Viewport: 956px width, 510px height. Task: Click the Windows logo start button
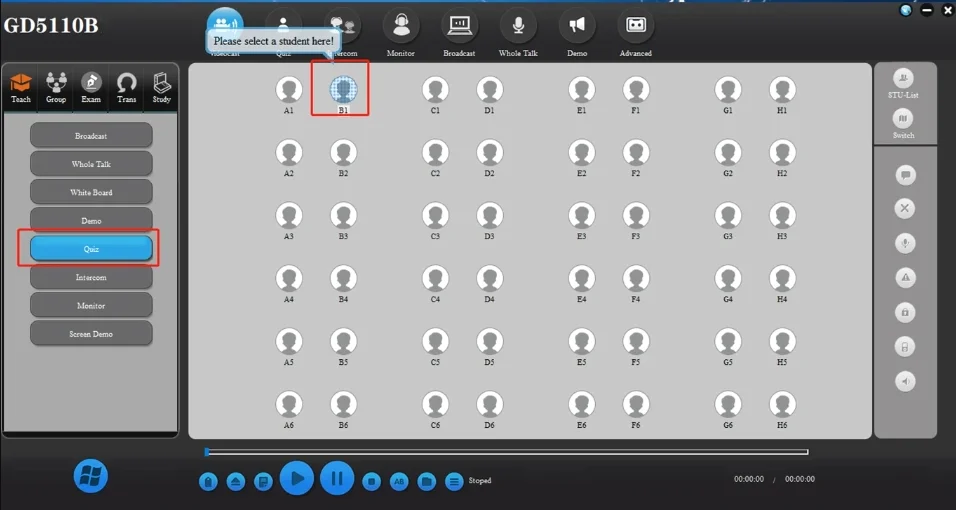[91, 476]
